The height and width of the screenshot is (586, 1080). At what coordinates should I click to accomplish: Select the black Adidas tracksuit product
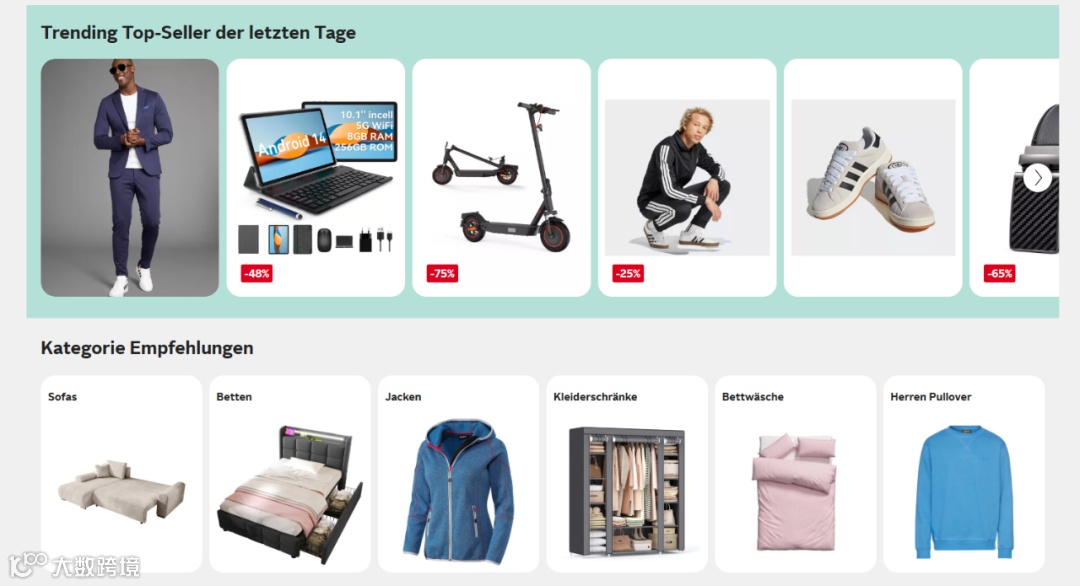click(687, 178)
